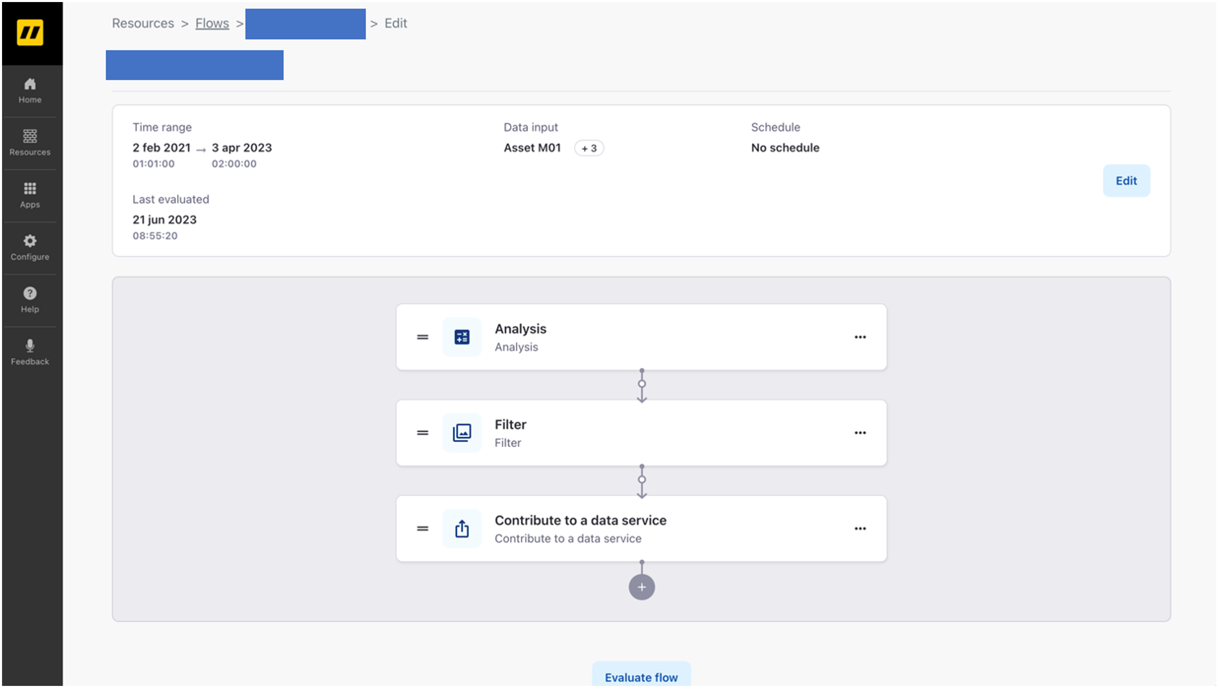Give Feedback via the microphone icon
This screenshot has width=1224, height=690.
pyautogui.click(x=30, y=352)
